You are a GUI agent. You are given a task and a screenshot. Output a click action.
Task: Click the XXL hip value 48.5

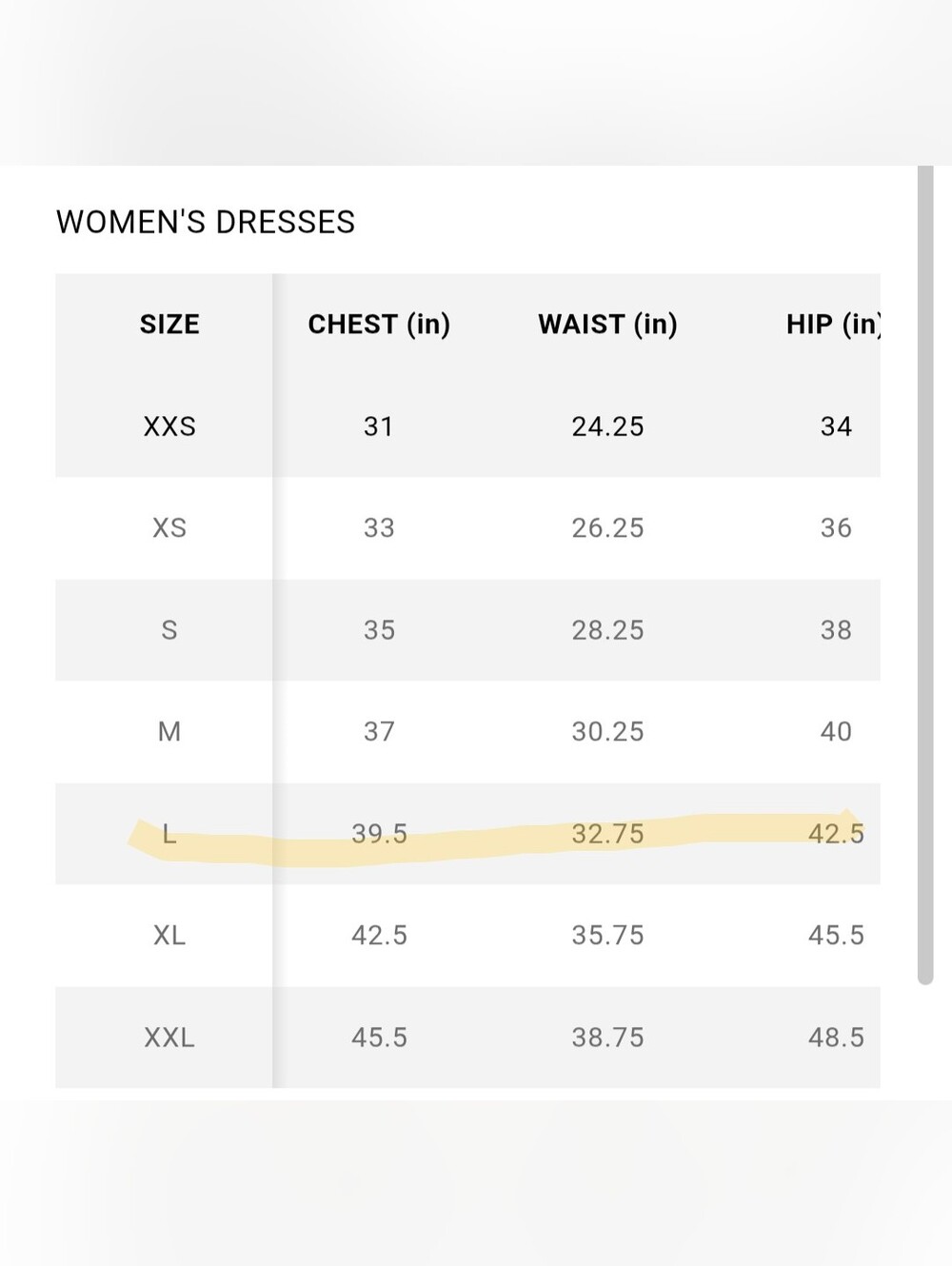(836, 1038)
